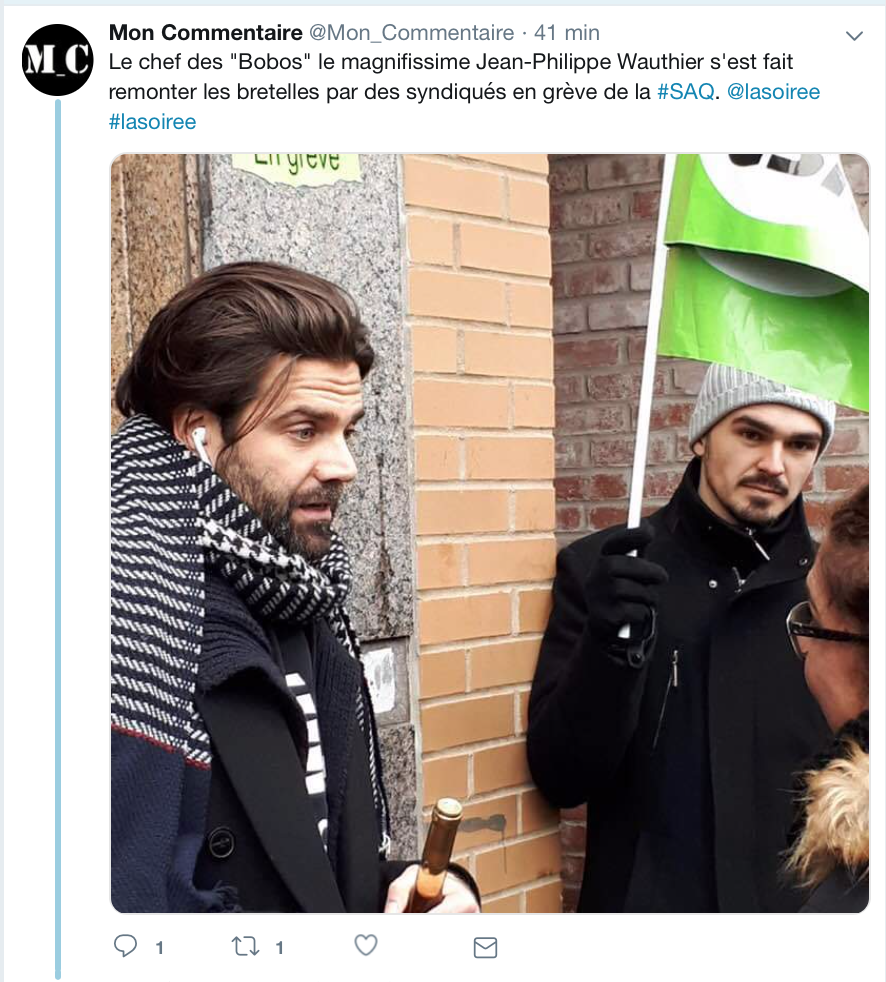The width and height of the screenshot is (886, 982).
Task: Enlarge the attached strike photo
Action: tap(490, 533)
